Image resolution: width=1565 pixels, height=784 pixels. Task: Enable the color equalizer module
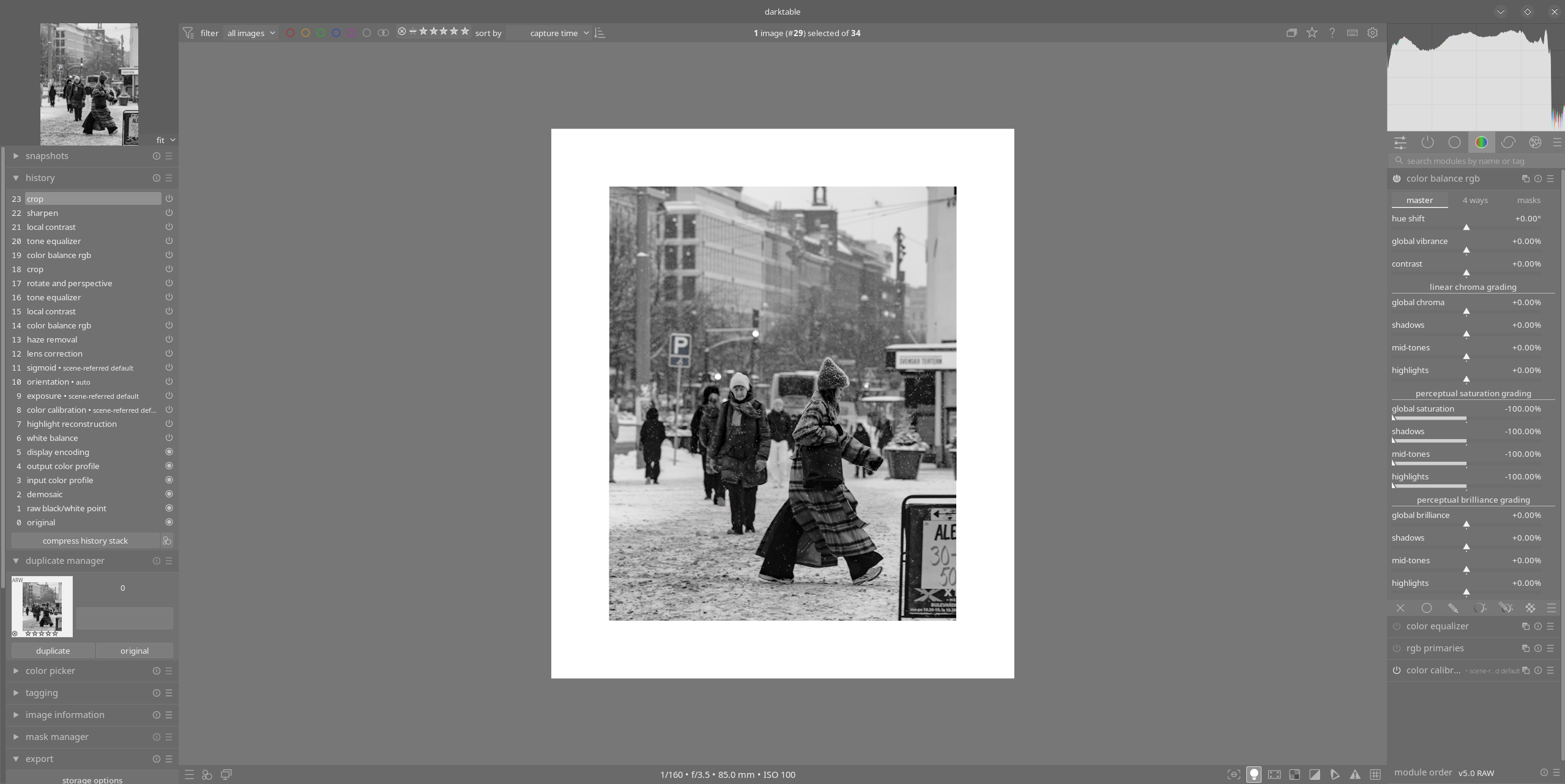pyautogui.click(x=1397, y=626)
